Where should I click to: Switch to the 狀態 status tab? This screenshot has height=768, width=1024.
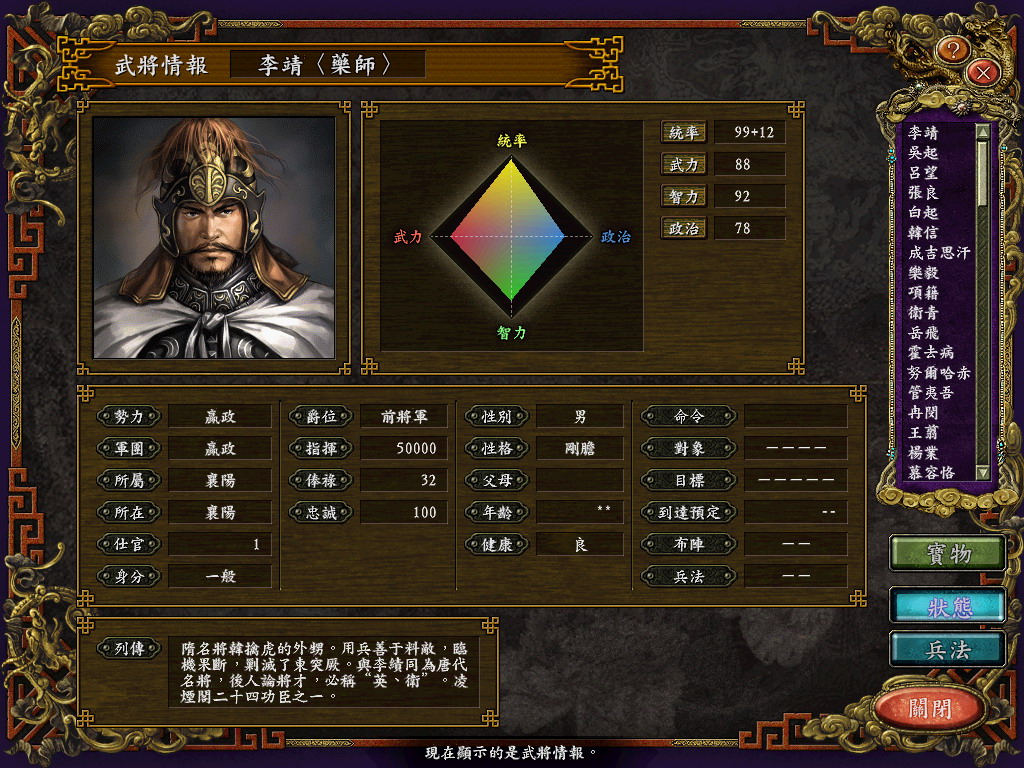click(x=948, y=606)
